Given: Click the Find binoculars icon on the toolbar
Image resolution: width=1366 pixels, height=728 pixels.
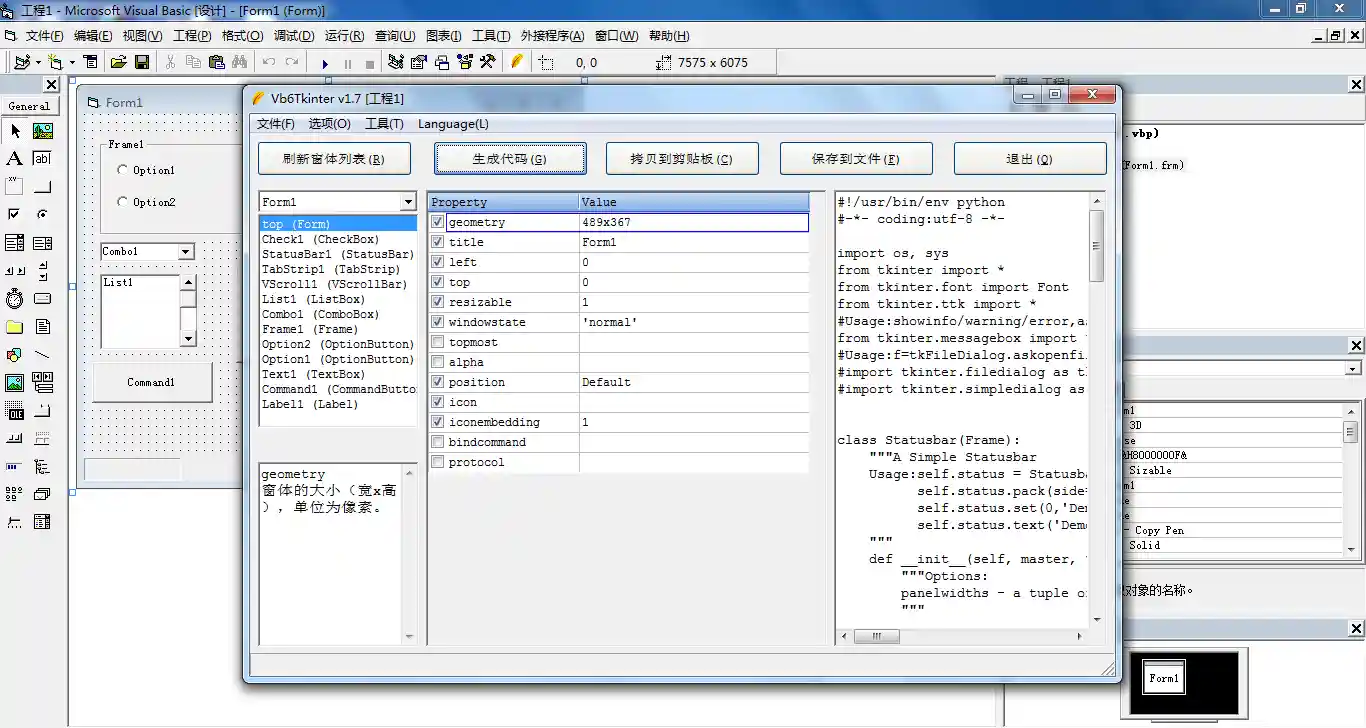Looking at the screenshot, I should click(240, 61).
